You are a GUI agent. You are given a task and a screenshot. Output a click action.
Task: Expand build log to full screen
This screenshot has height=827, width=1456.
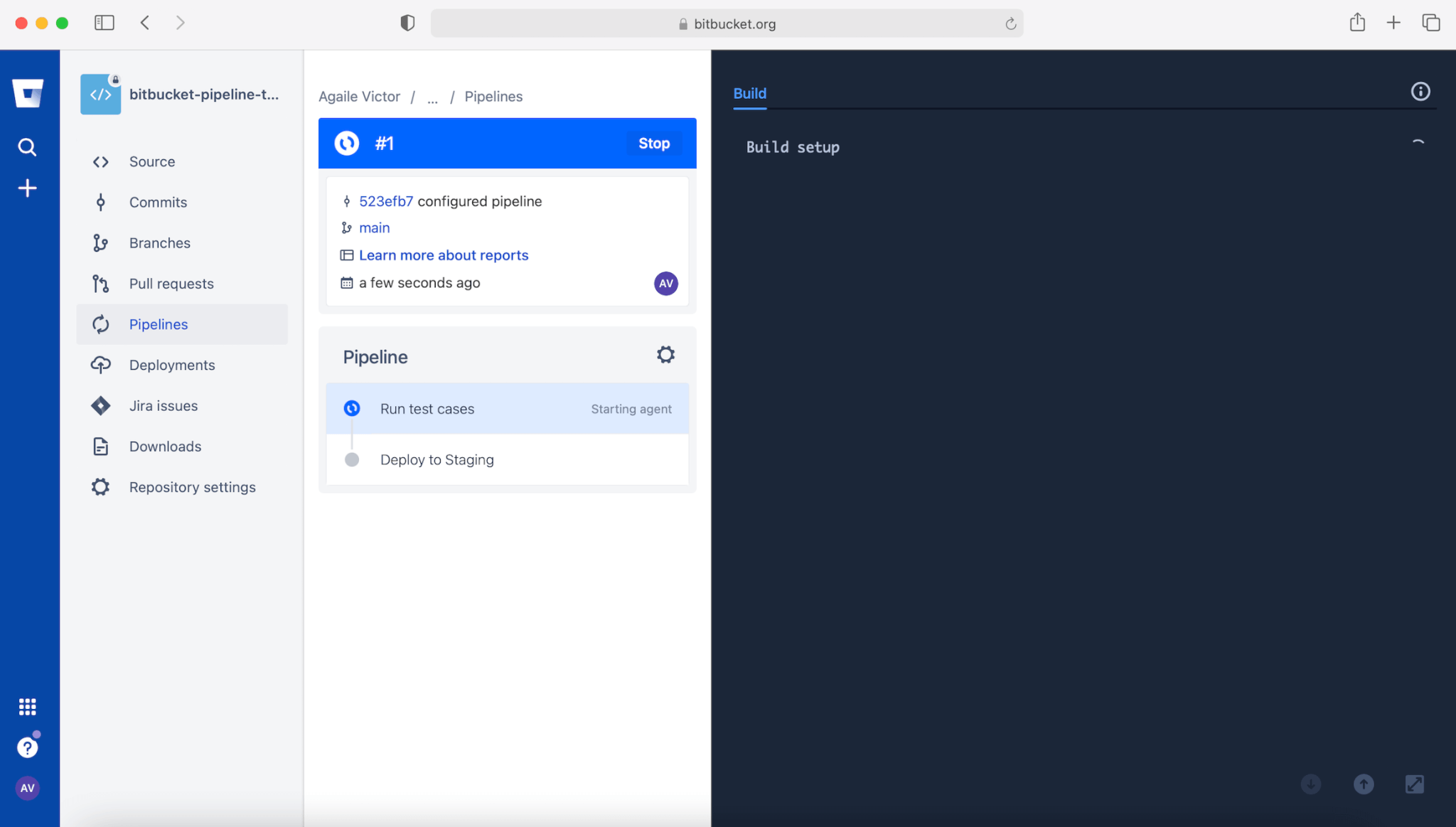[1414, 784]
